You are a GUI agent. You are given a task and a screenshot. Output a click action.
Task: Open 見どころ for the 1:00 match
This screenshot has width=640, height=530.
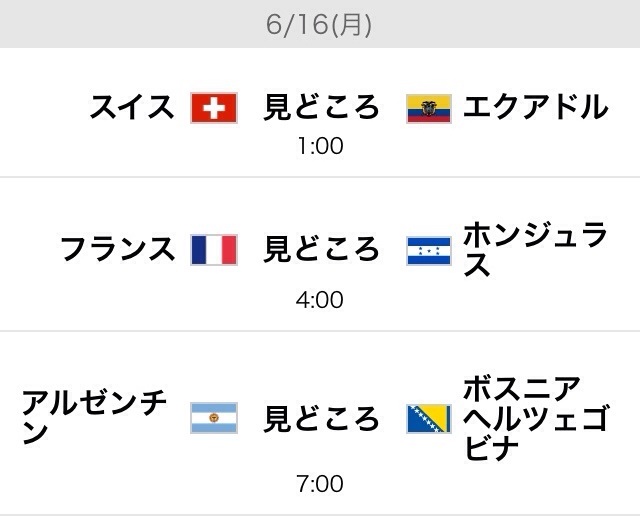click(321, 107)
